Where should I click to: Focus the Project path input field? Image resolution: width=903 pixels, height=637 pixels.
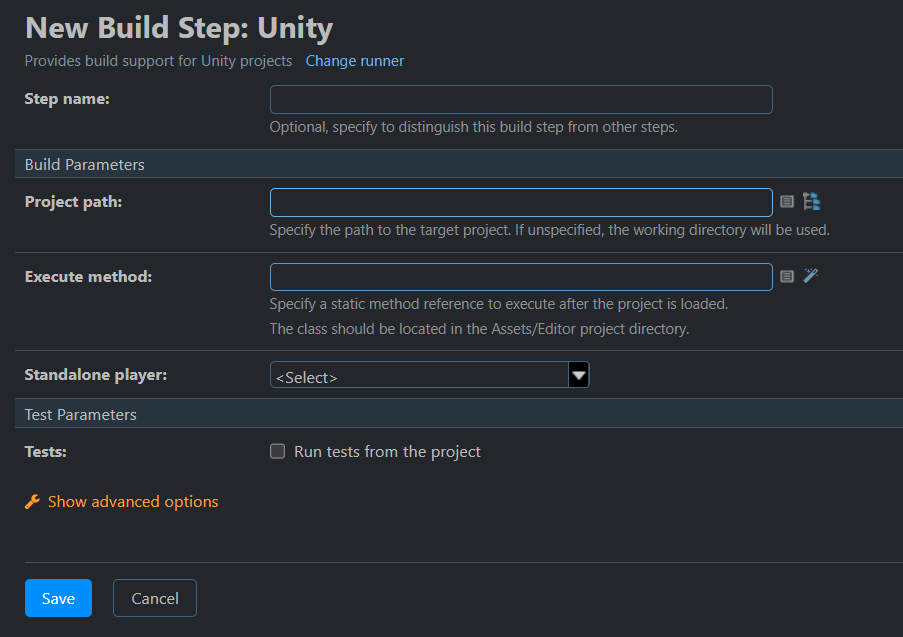521,203
